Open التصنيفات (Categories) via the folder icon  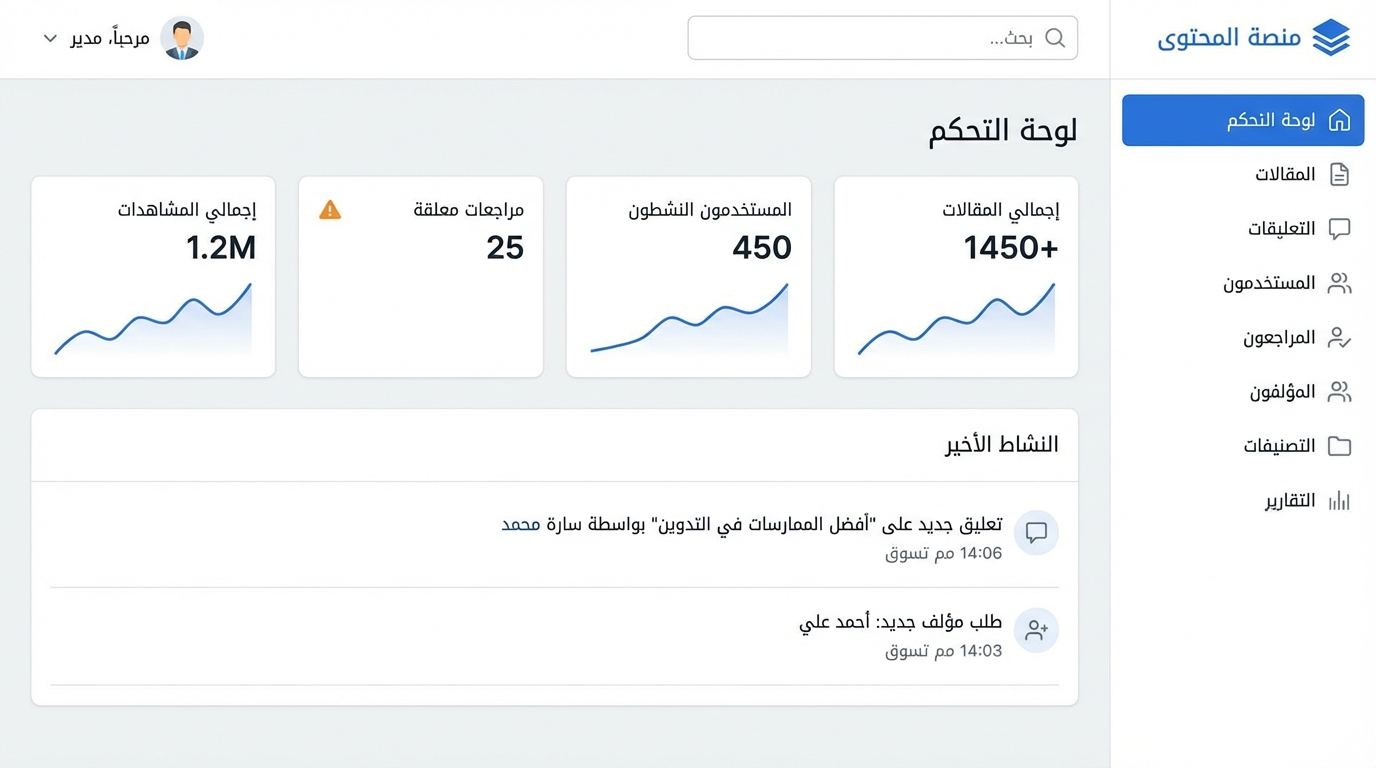(1340, 446)
